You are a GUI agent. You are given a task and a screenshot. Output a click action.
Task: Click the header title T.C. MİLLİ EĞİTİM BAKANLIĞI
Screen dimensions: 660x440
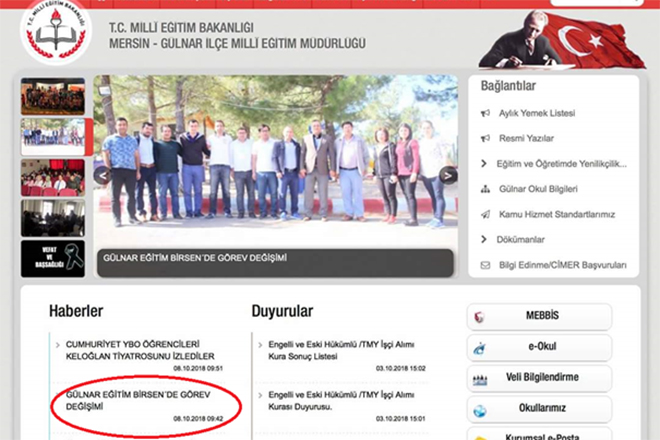point(181,28)
